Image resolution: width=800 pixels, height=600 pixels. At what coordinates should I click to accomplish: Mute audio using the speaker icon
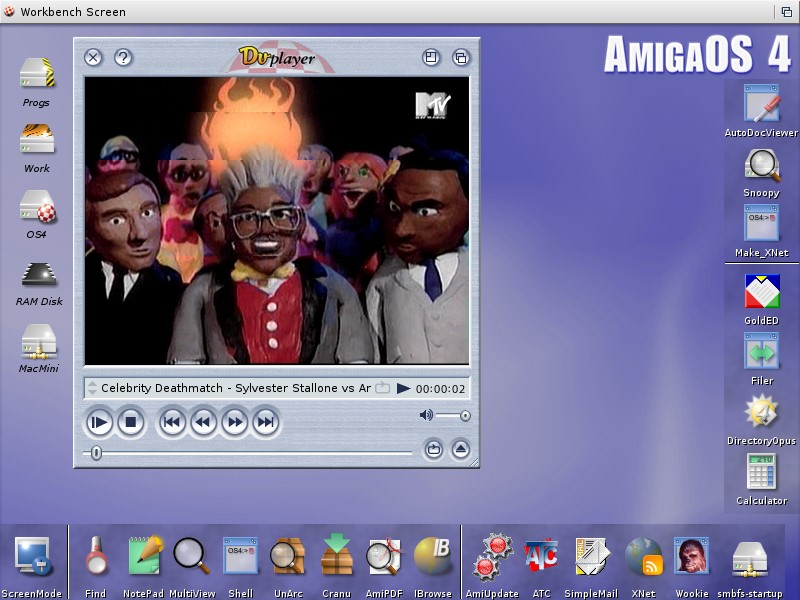click(x=426, y=415)
